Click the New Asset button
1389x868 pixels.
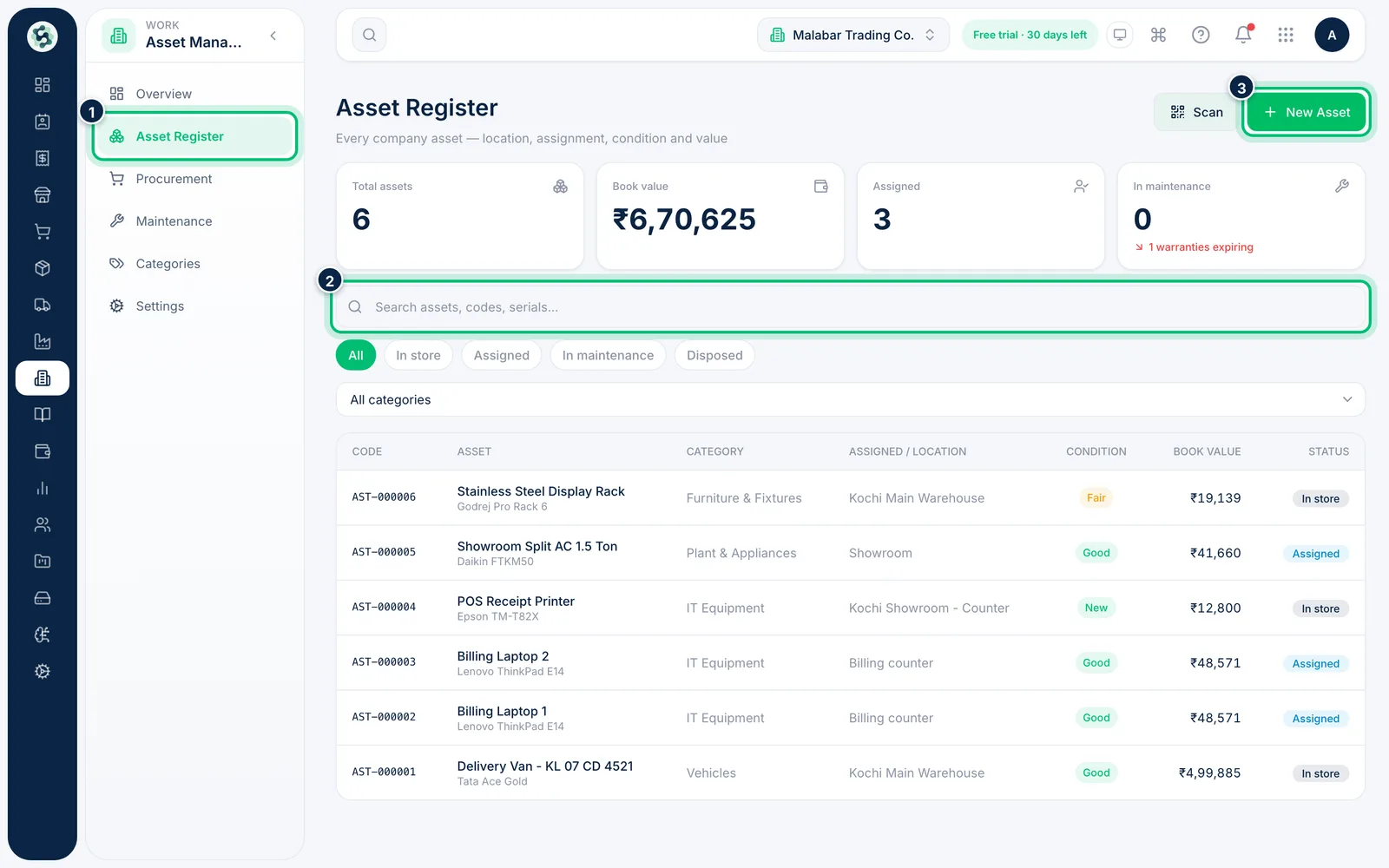click(x=1307, y=112)
